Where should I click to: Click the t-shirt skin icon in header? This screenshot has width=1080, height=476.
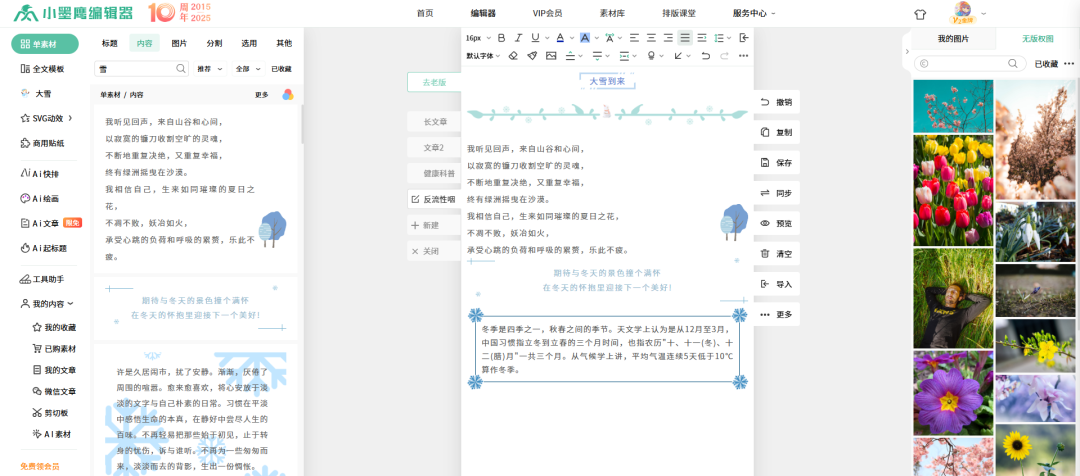tap(920, 13)
